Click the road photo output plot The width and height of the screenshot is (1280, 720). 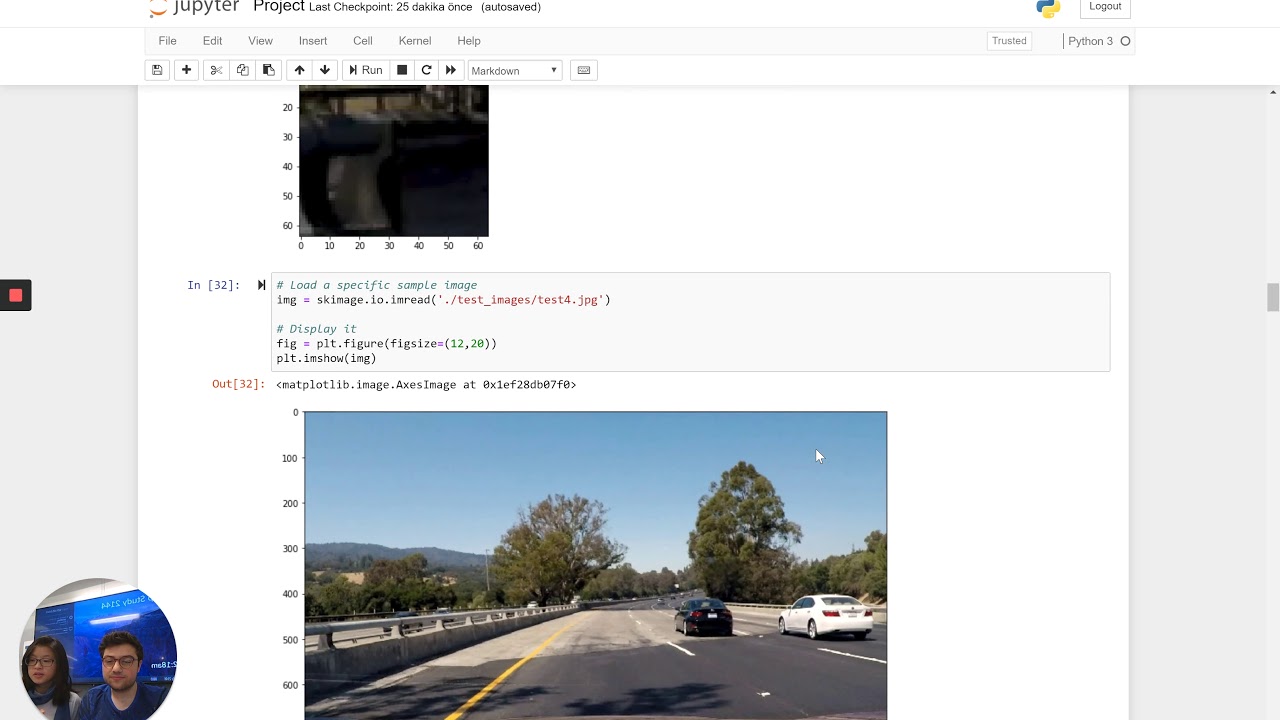click(x=595, y=565)
